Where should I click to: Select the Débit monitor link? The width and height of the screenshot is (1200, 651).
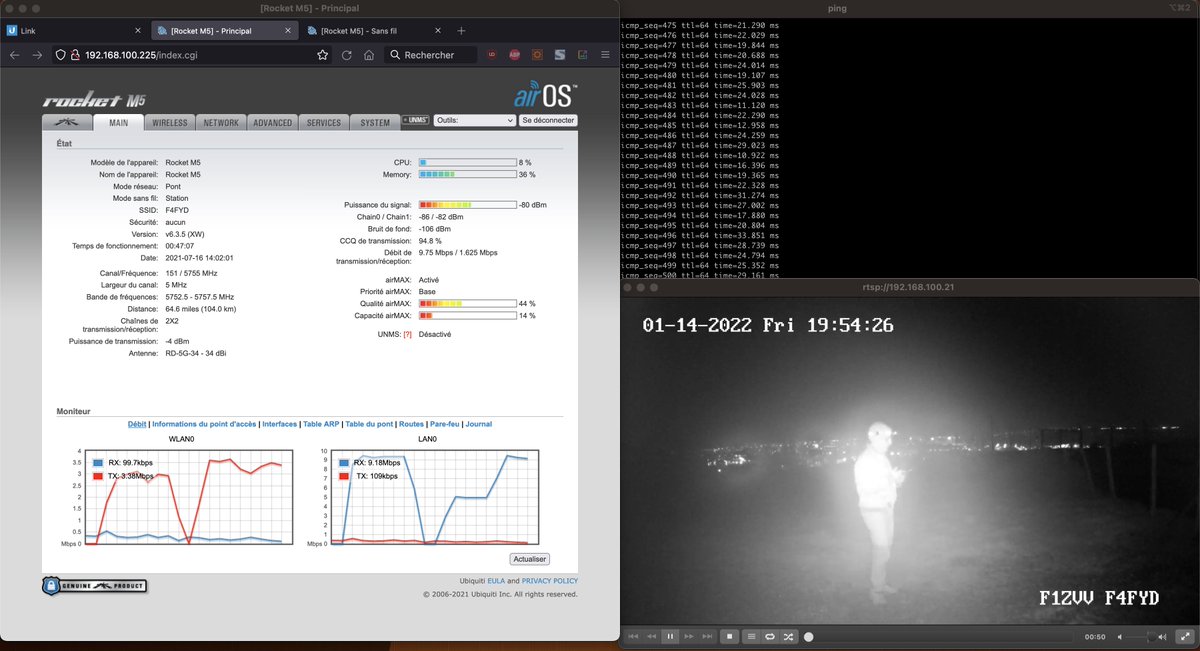[x=137, y=424]
